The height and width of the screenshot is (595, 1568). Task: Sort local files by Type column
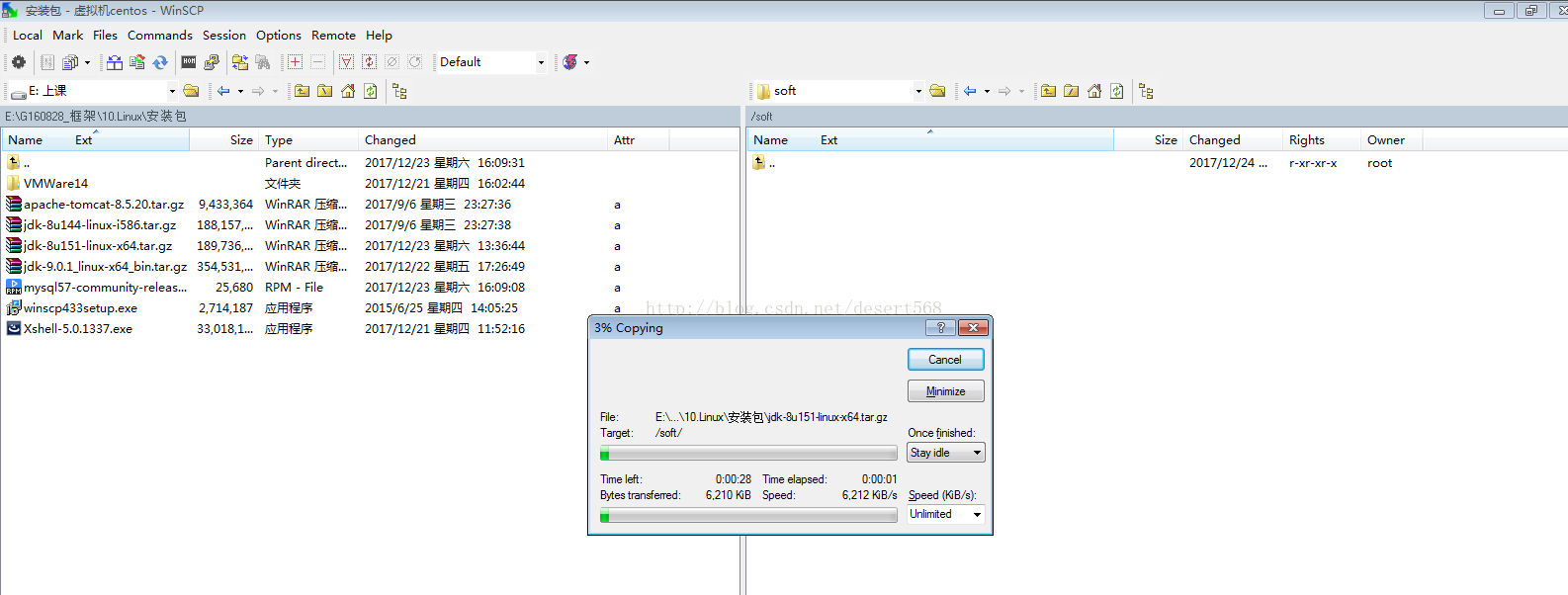(x=308, y=140)
